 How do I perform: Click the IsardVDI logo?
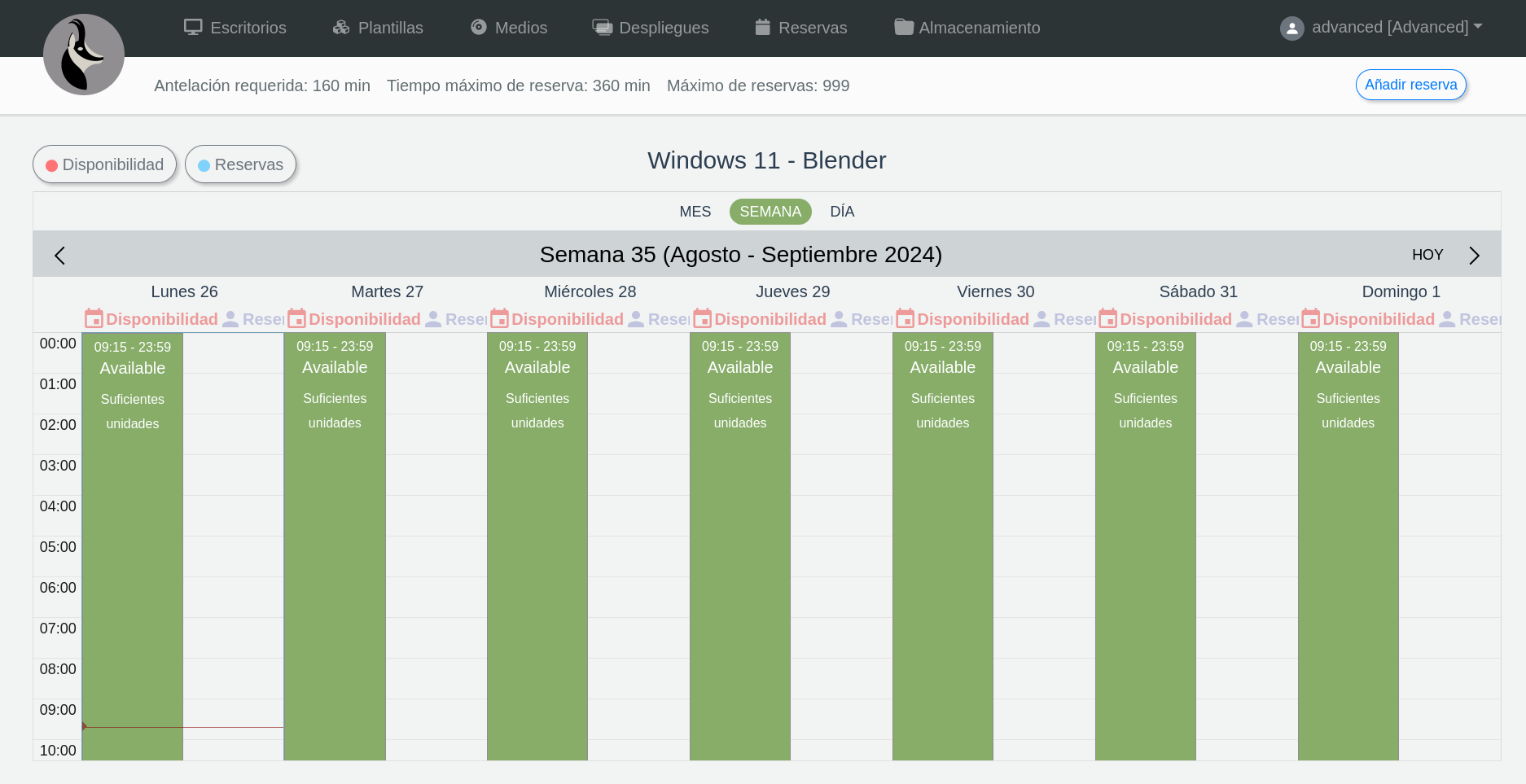coord(84,55)
